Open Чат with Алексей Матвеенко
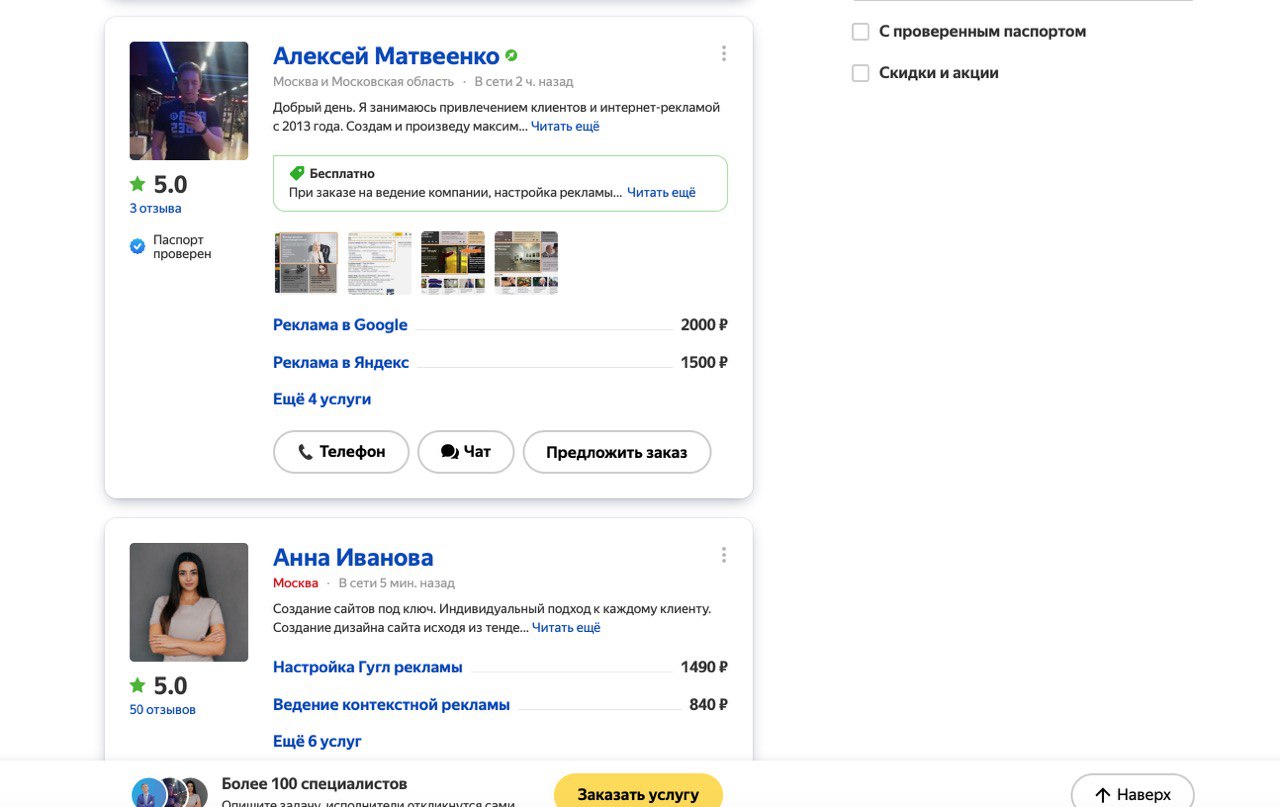1280x807 pixels. click(466, 452)
